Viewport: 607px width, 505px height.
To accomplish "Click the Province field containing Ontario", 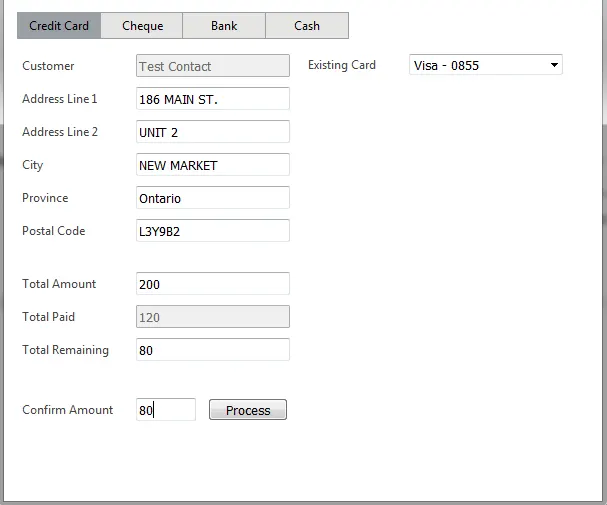I will pyautogui.click(x=212, y=198).
